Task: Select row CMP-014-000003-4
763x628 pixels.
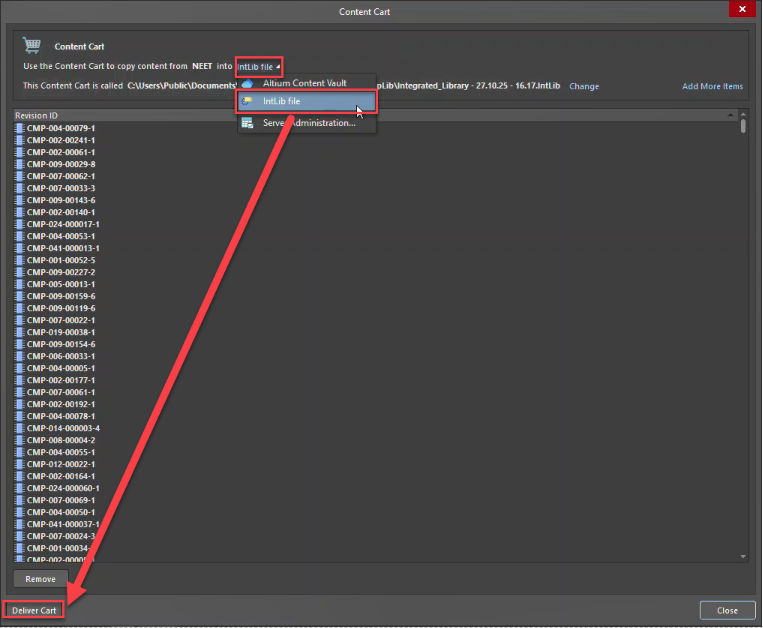Action: click(377, 428)
